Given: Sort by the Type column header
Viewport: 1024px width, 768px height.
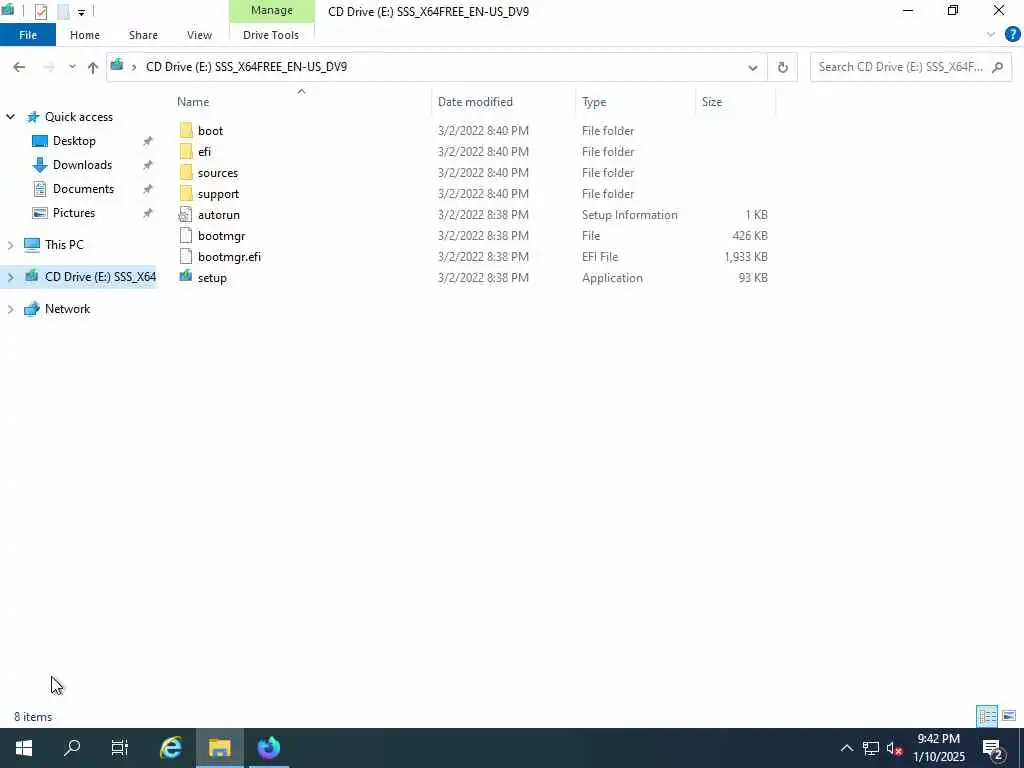Looking at the screenshot, I should [594, 102].
